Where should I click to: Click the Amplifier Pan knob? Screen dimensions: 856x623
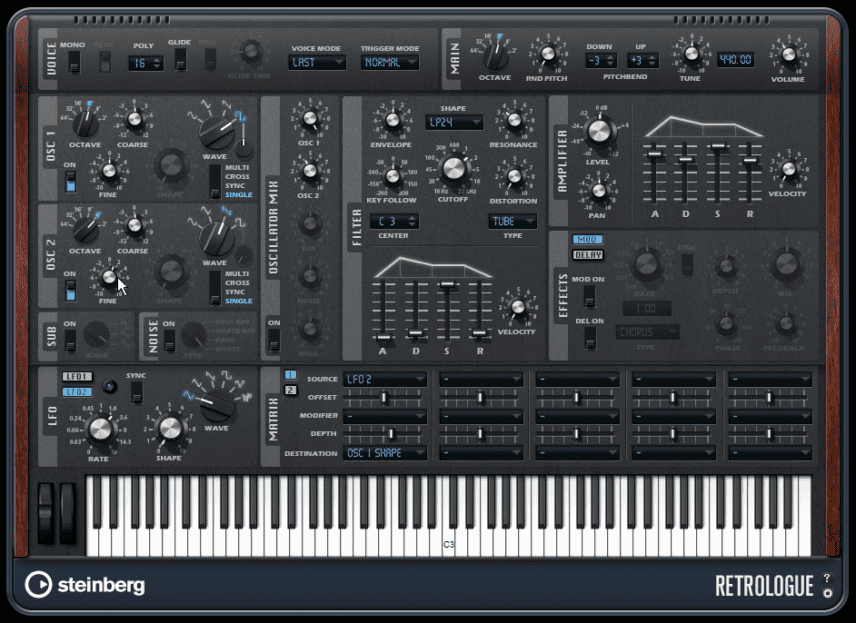[598, 191]
